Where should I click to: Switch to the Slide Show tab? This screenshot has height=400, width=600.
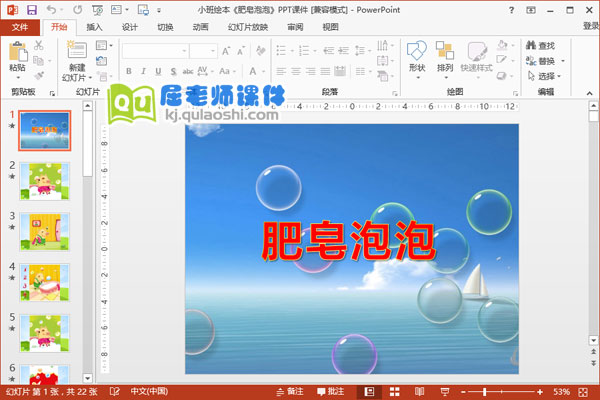248,27
